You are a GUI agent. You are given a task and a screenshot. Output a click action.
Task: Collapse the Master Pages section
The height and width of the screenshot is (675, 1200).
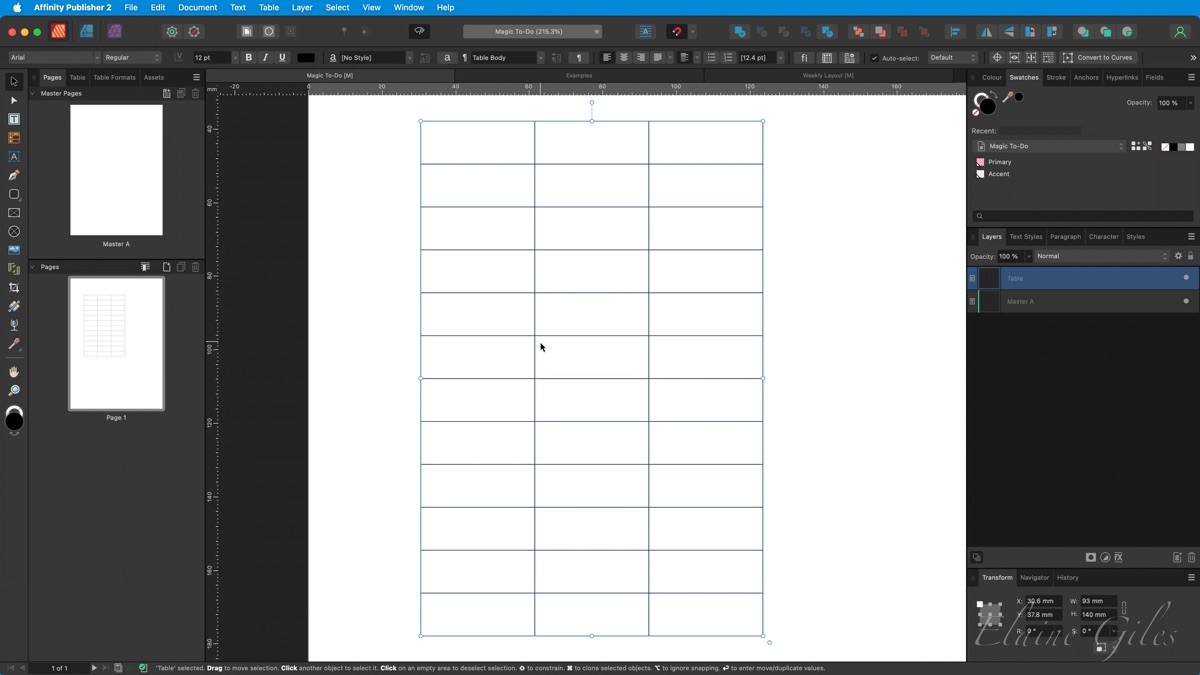pyautogui.click(x=33, y=93)
